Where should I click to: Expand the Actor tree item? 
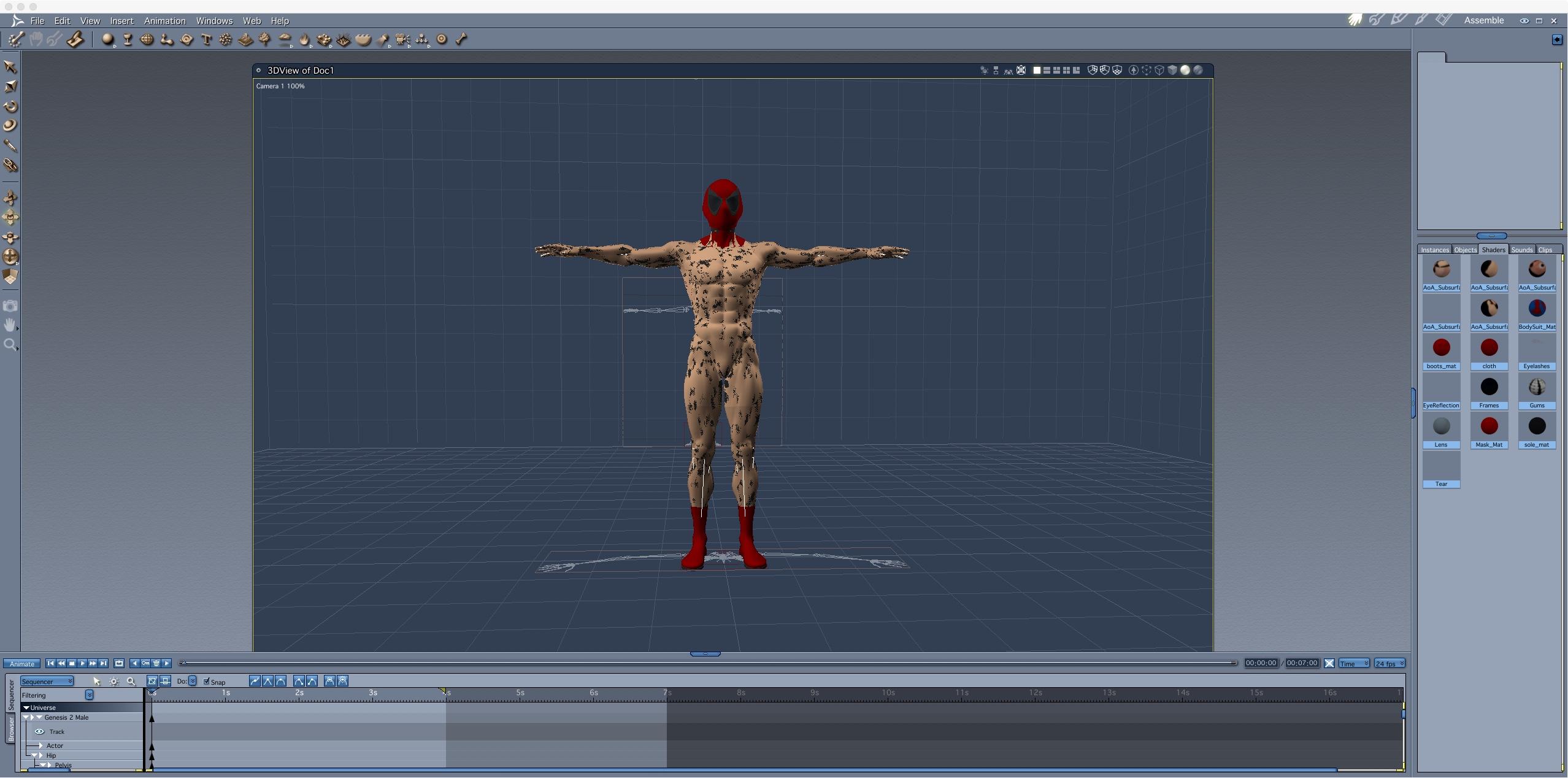click(41, 745)
